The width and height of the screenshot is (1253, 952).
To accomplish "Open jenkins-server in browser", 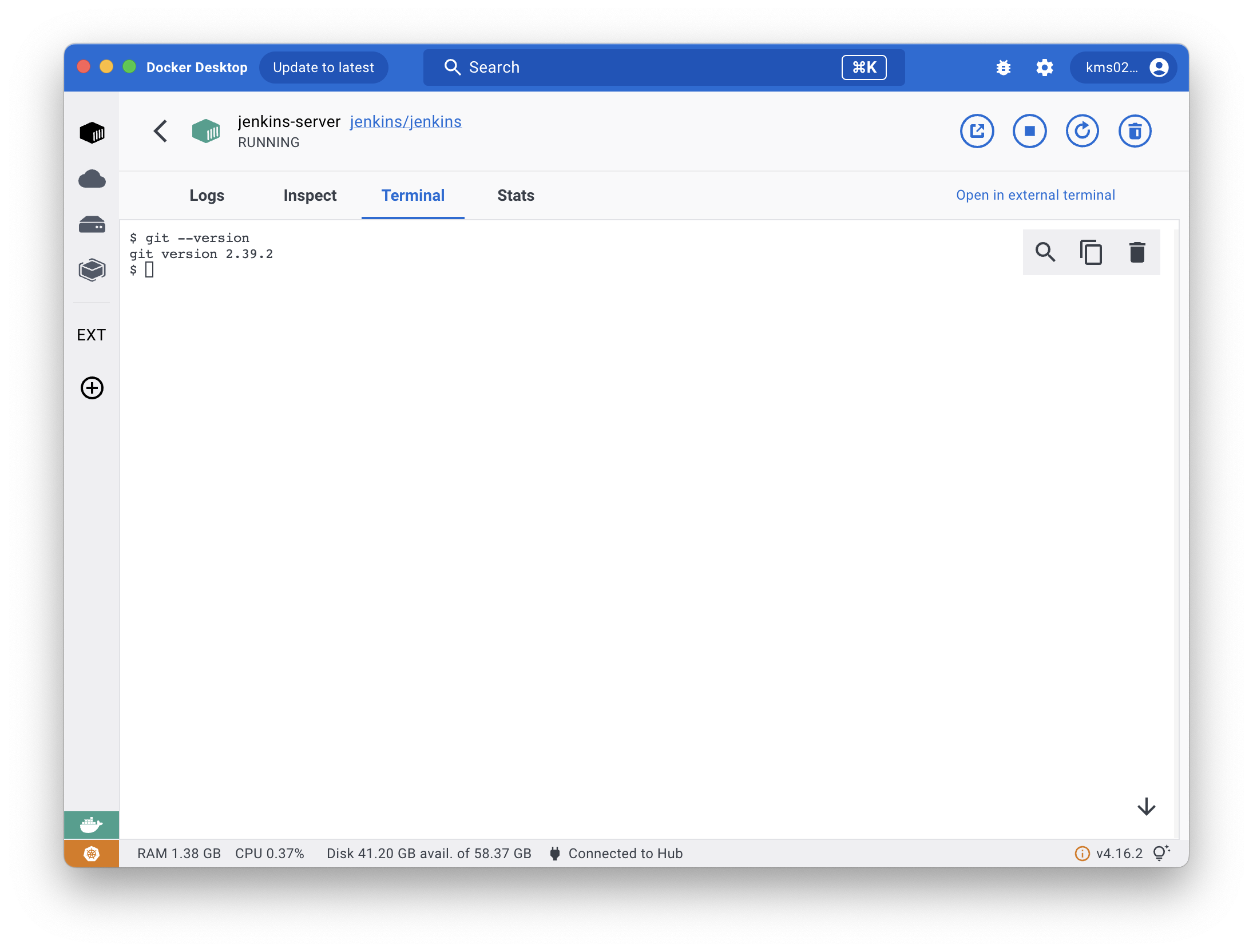I will click(x=977, y=132).
